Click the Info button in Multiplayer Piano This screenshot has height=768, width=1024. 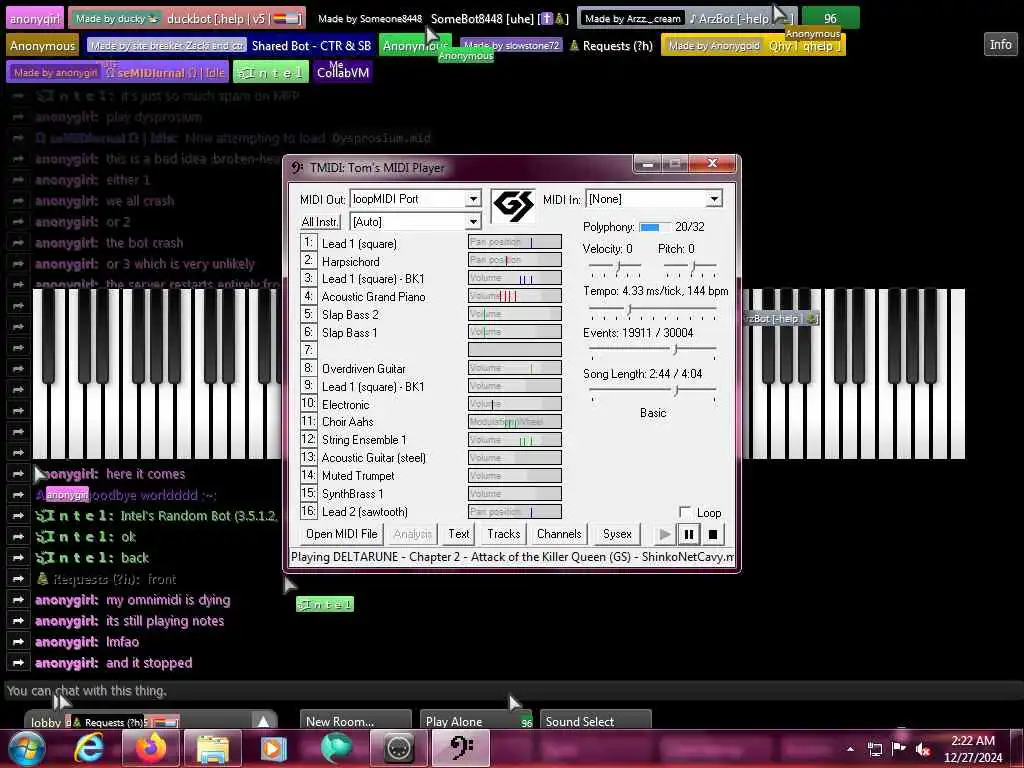[x=1000, y=44]
